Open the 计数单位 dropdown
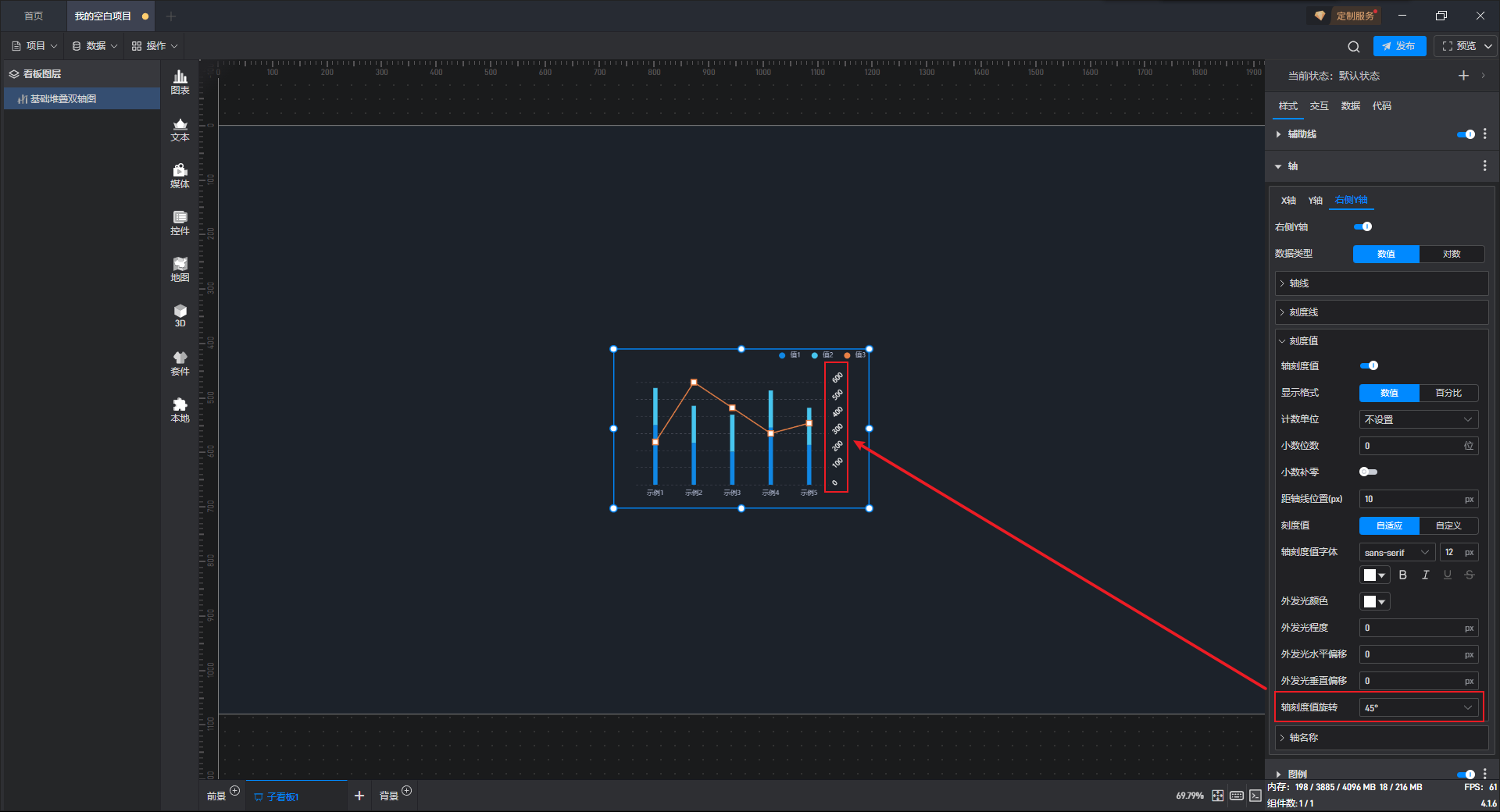 (x=1419, y=419)
